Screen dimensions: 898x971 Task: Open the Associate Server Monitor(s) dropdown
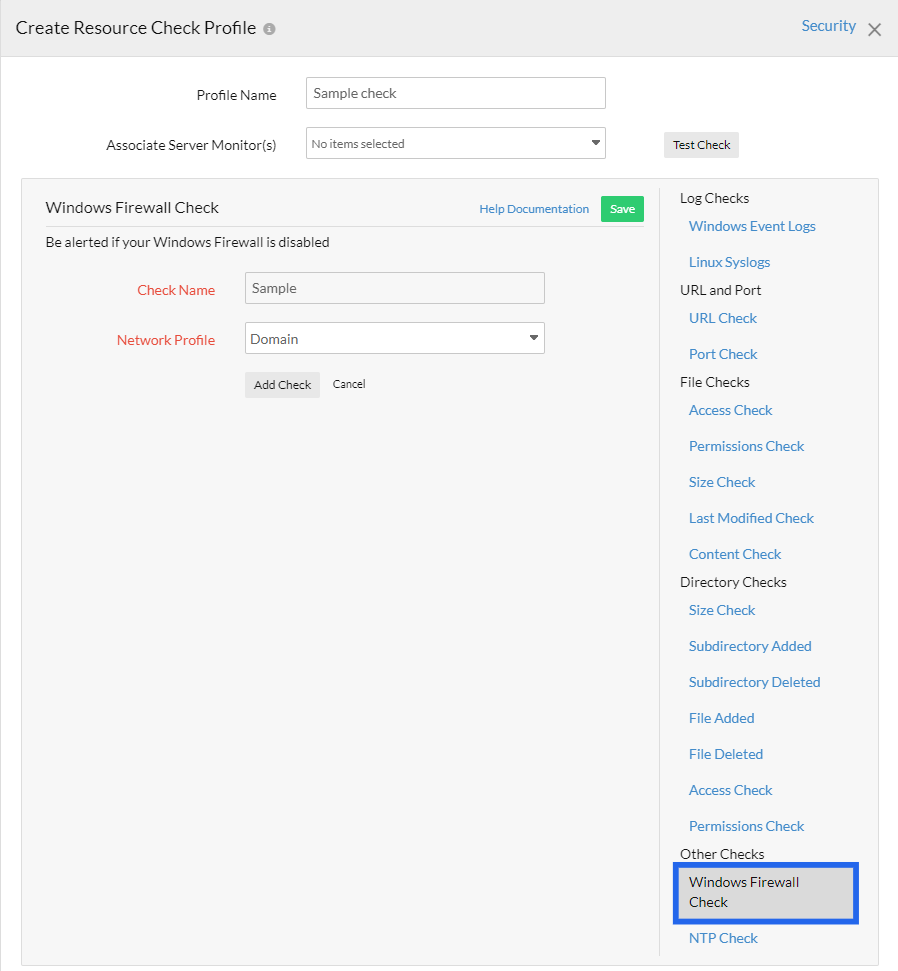point(456,143)
